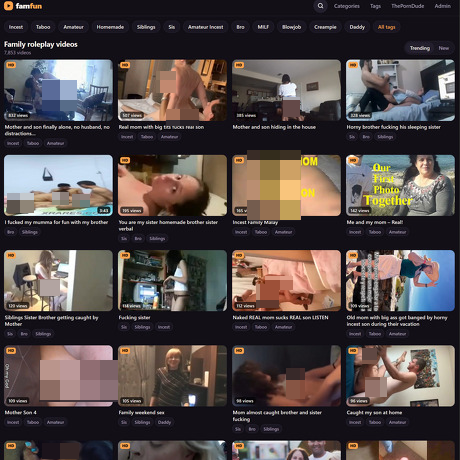Screen dimensions: 460x460
Task: Pick the Sis tag pill in top row
Action: pos(172,27)
